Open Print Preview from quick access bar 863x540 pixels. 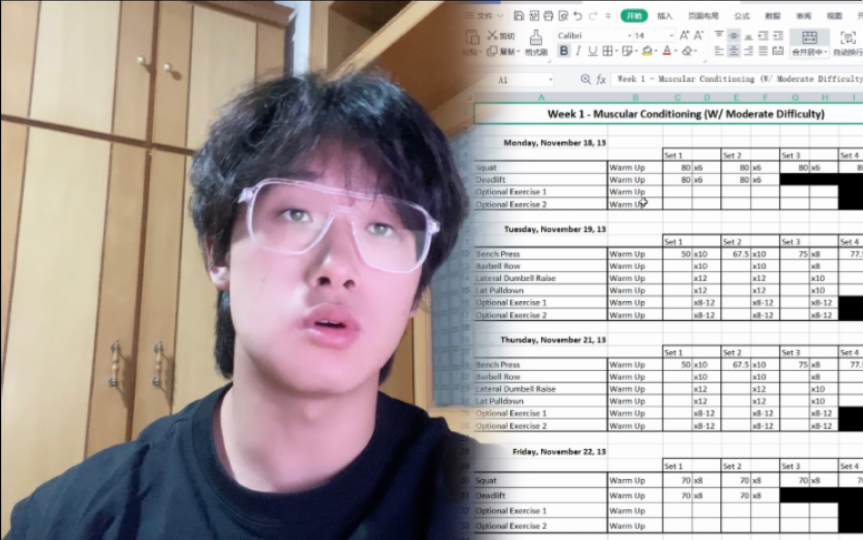(x=563, y=16)
